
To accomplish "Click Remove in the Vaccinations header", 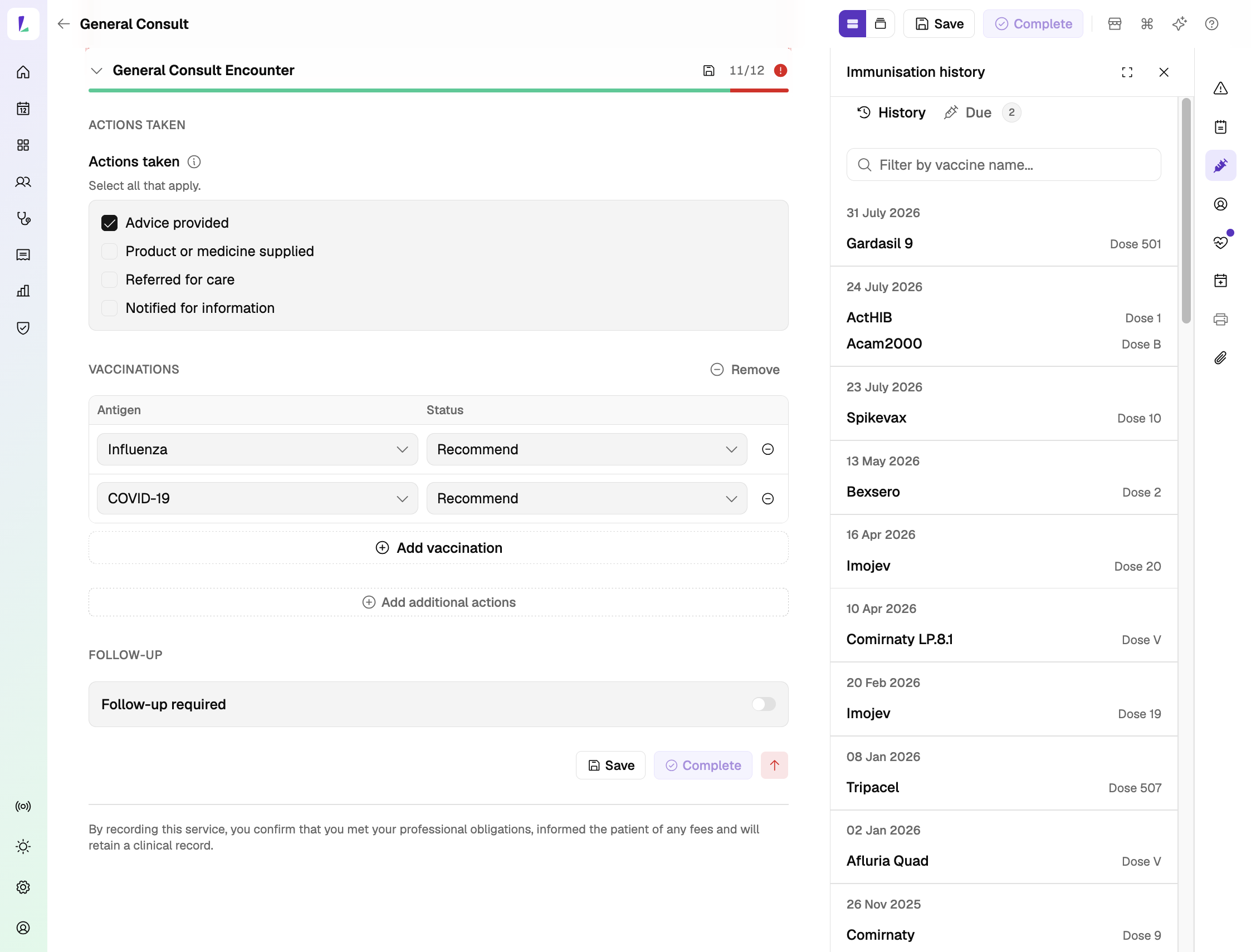I will click(745, 370).
